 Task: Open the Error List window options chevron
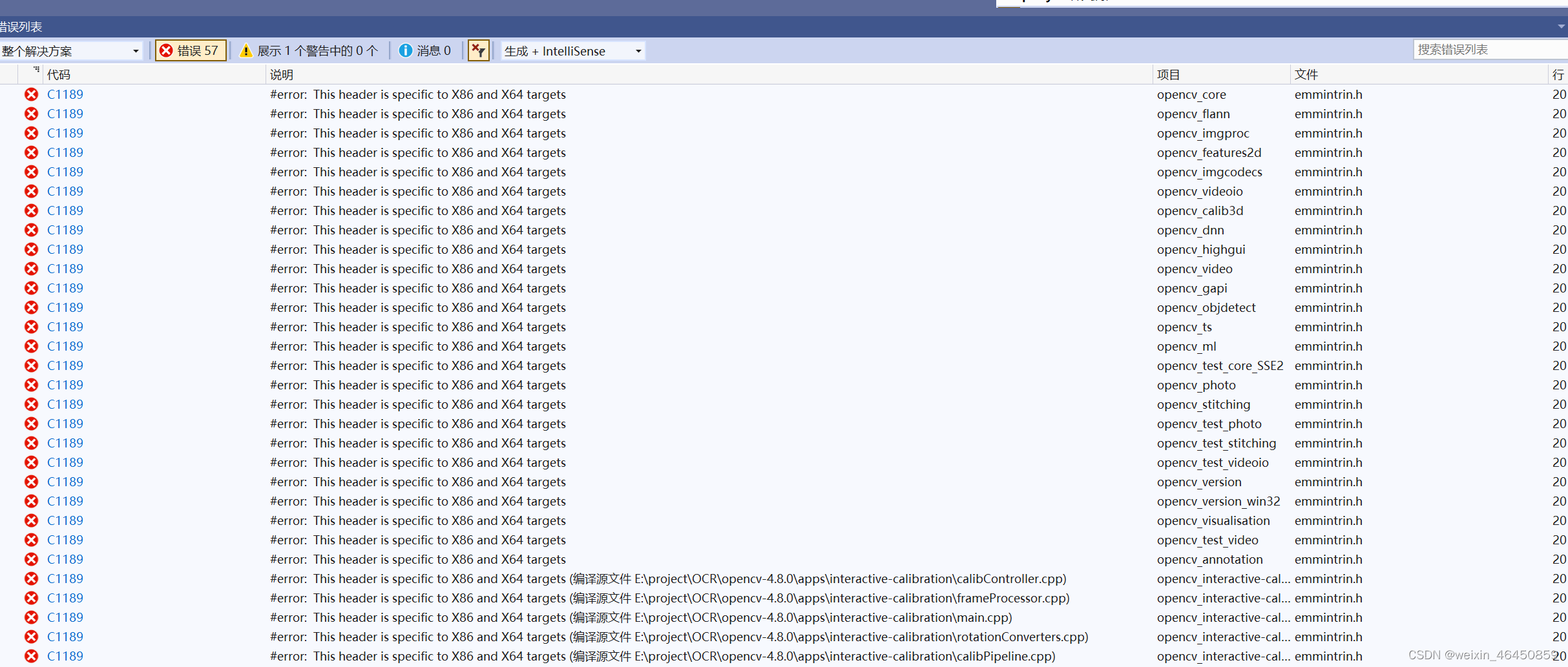1560,26
